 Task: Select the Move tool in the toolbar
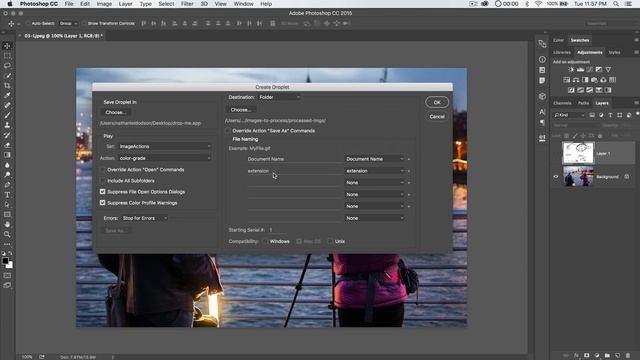(x=7, y=46)
